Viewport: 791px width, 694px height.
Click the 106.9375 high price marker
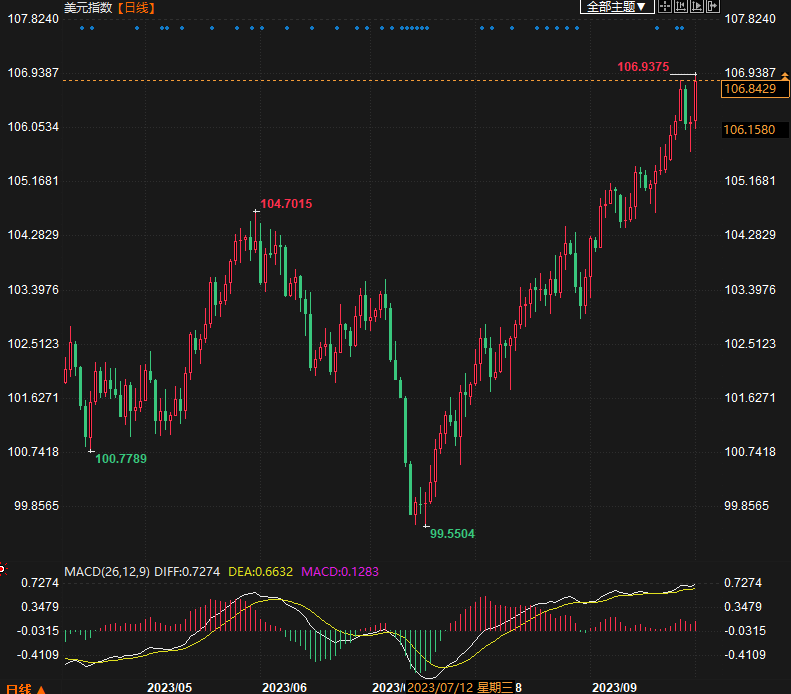tap(642, 66)
